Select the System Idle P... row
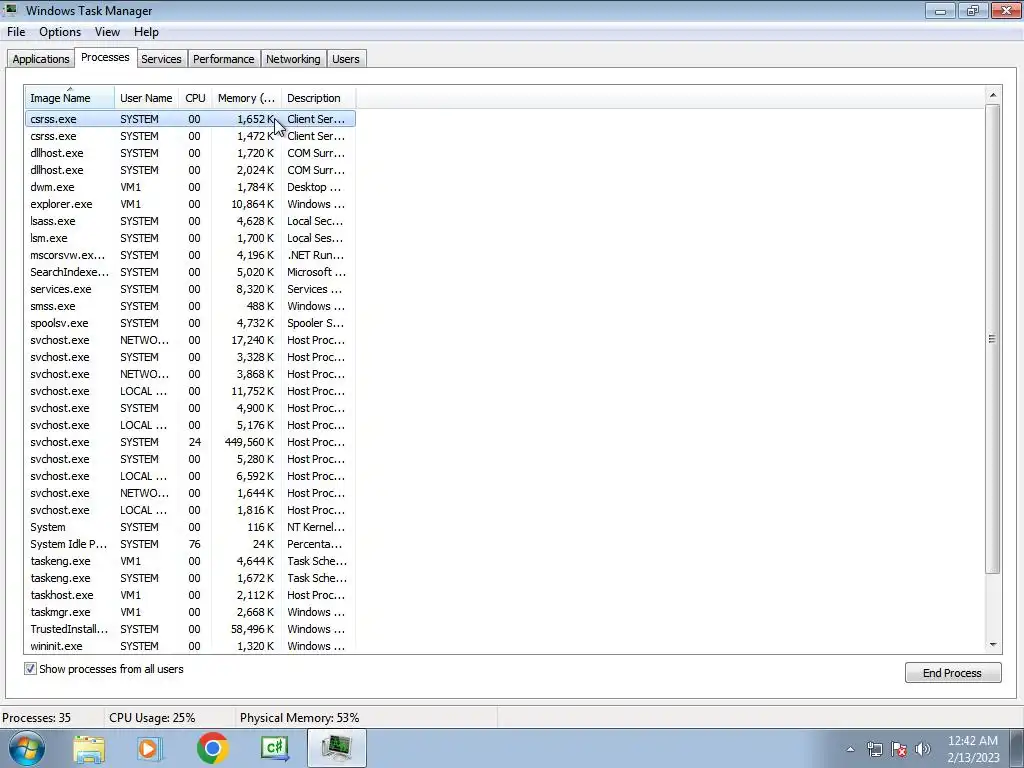 [x=190, y=543]
